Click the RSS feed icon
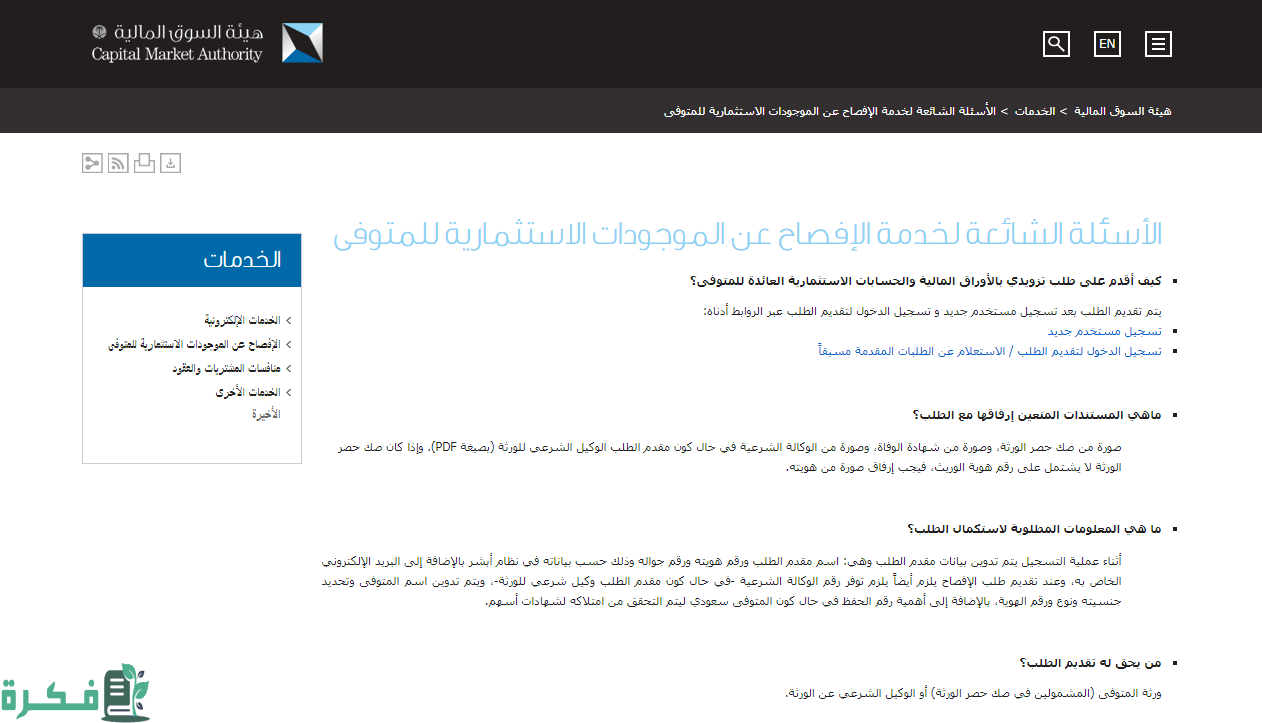Viewport: 1262px width, 723px height. (118, 163)
